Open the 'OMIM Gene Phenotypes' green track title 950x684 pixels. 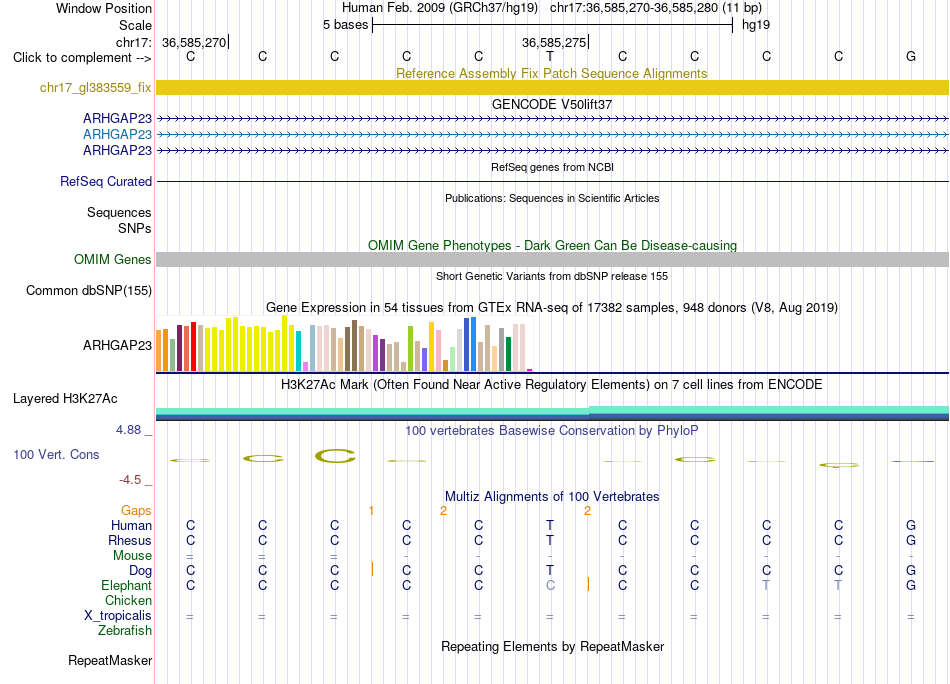pyautogui.click(x=552, y=245)
